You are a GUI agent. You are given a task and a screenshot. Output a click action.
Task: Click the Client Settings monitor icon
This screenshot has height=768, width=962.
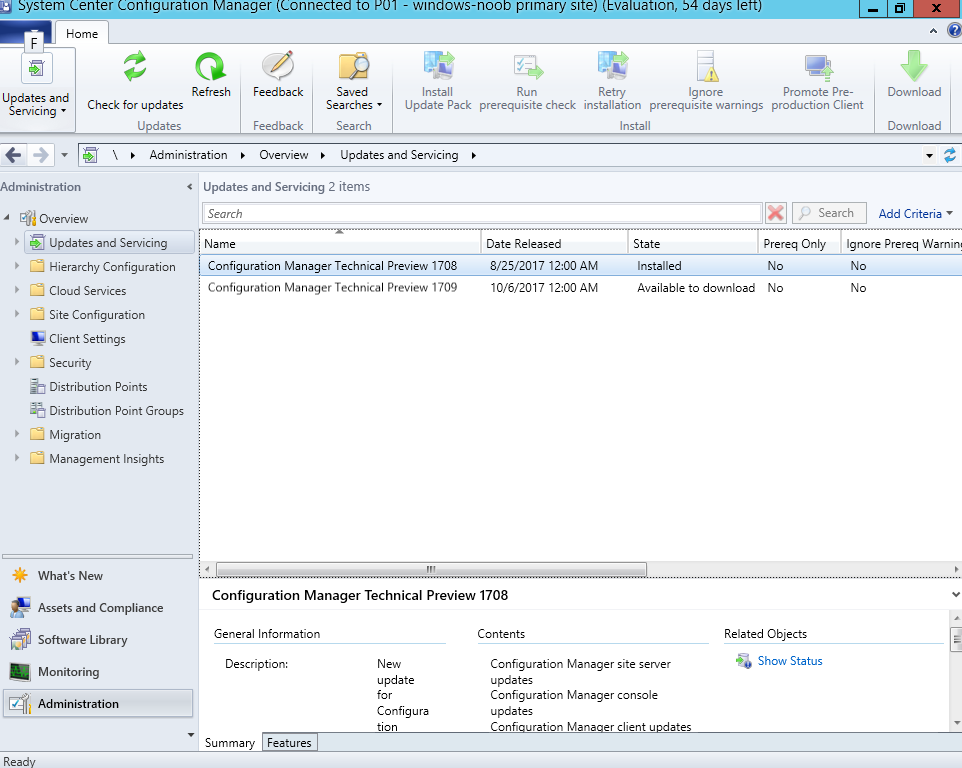tap(37, 338)
